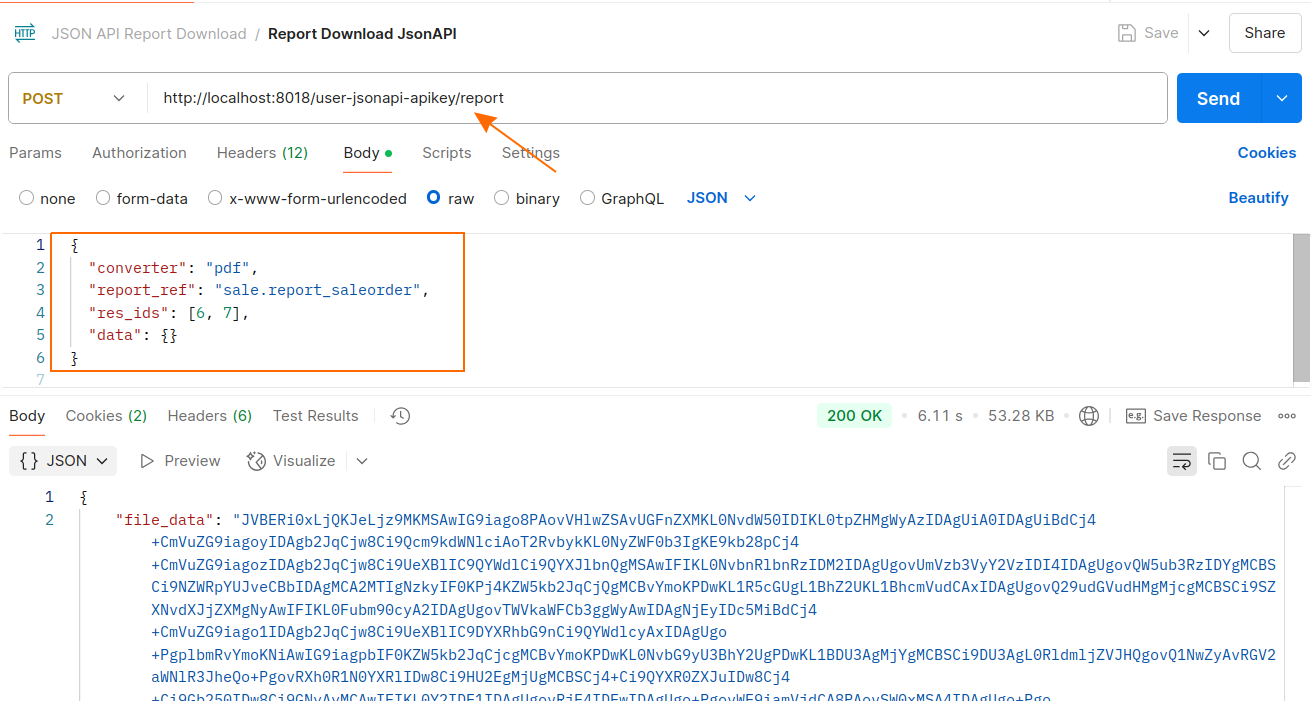Choose the form-data radio option
This screenshot has height=701, width=1311.
pos(103,198)
